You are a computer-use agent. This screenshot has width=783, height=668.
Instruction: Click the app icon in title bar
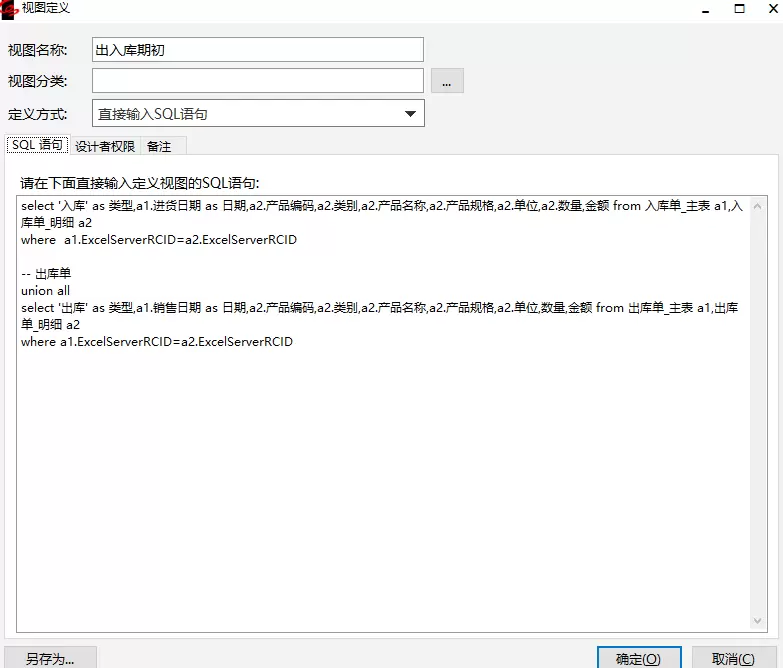[10, 8]
